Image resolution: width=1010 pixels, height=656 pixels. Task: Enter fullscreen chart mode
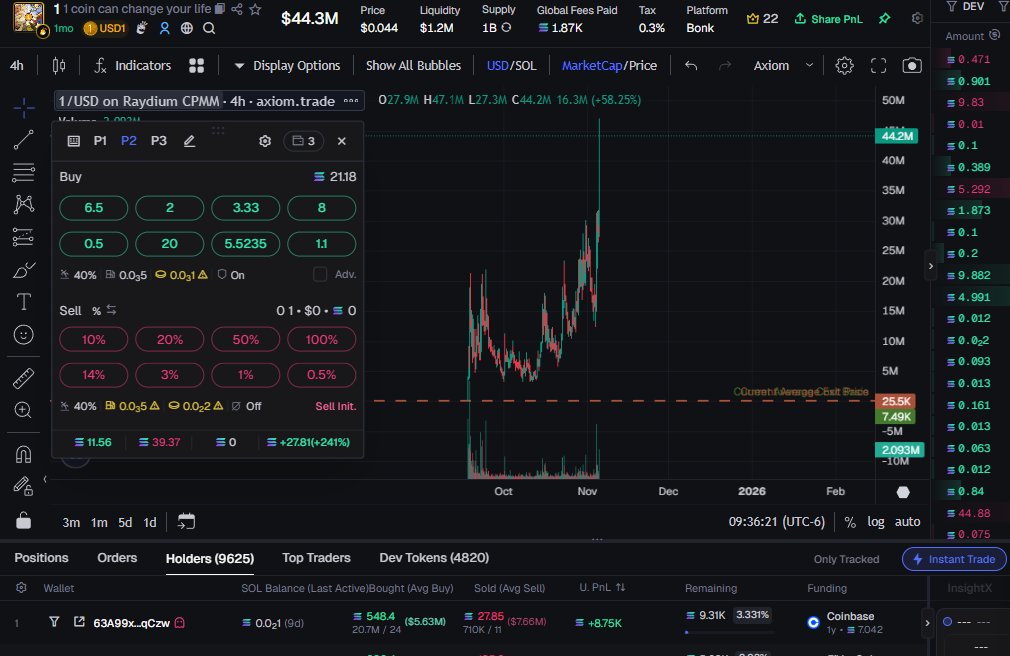(879, 66)
